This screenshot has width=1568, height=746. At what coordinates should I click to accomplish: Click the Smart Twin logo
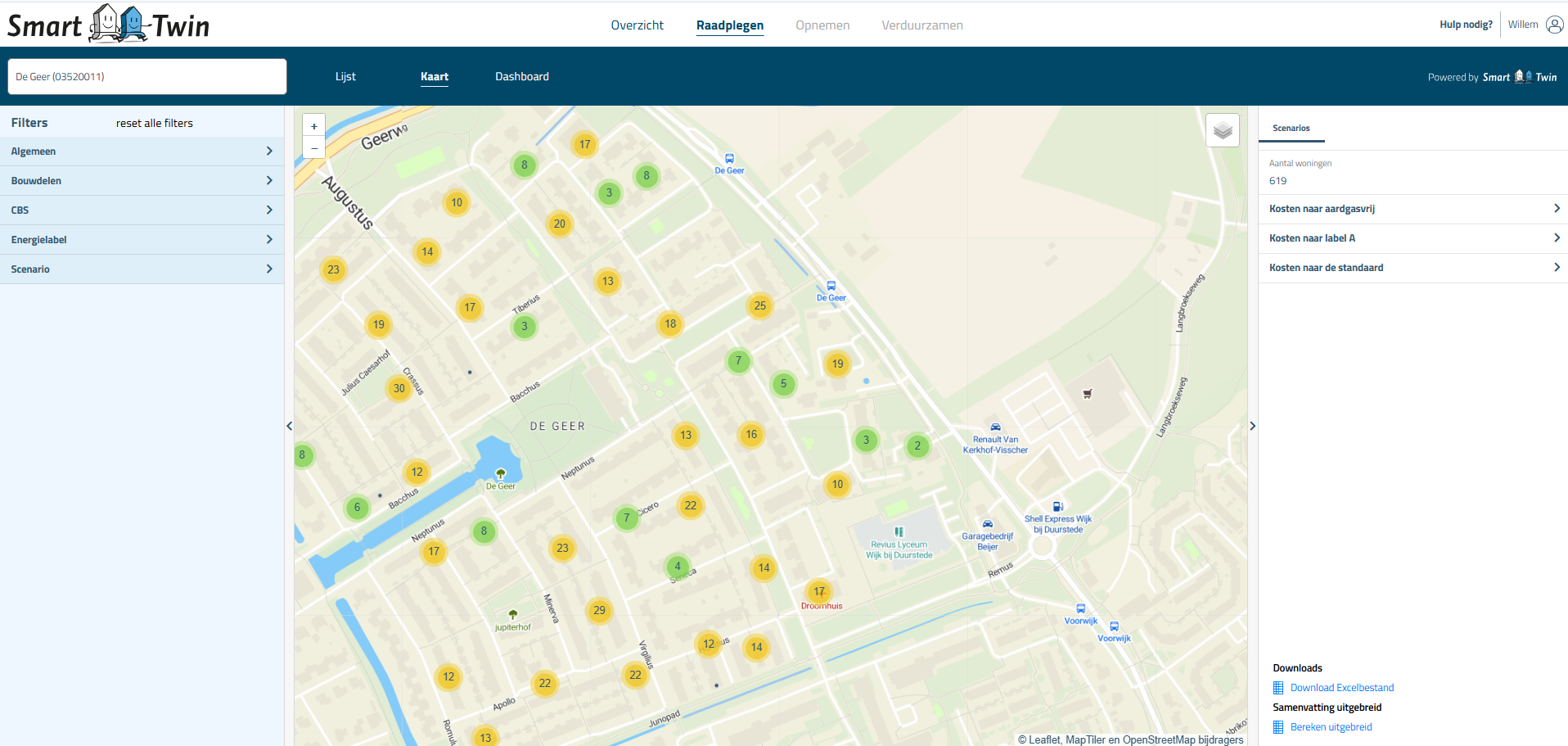point(108,24)
